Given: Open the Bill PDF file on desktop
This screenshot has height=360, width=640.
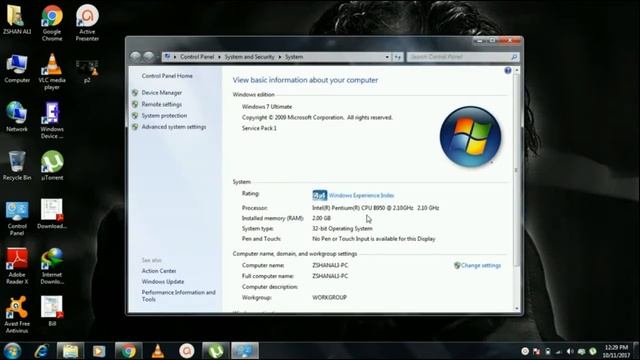Looking at the screenshot, I should [x=52, y=311].
